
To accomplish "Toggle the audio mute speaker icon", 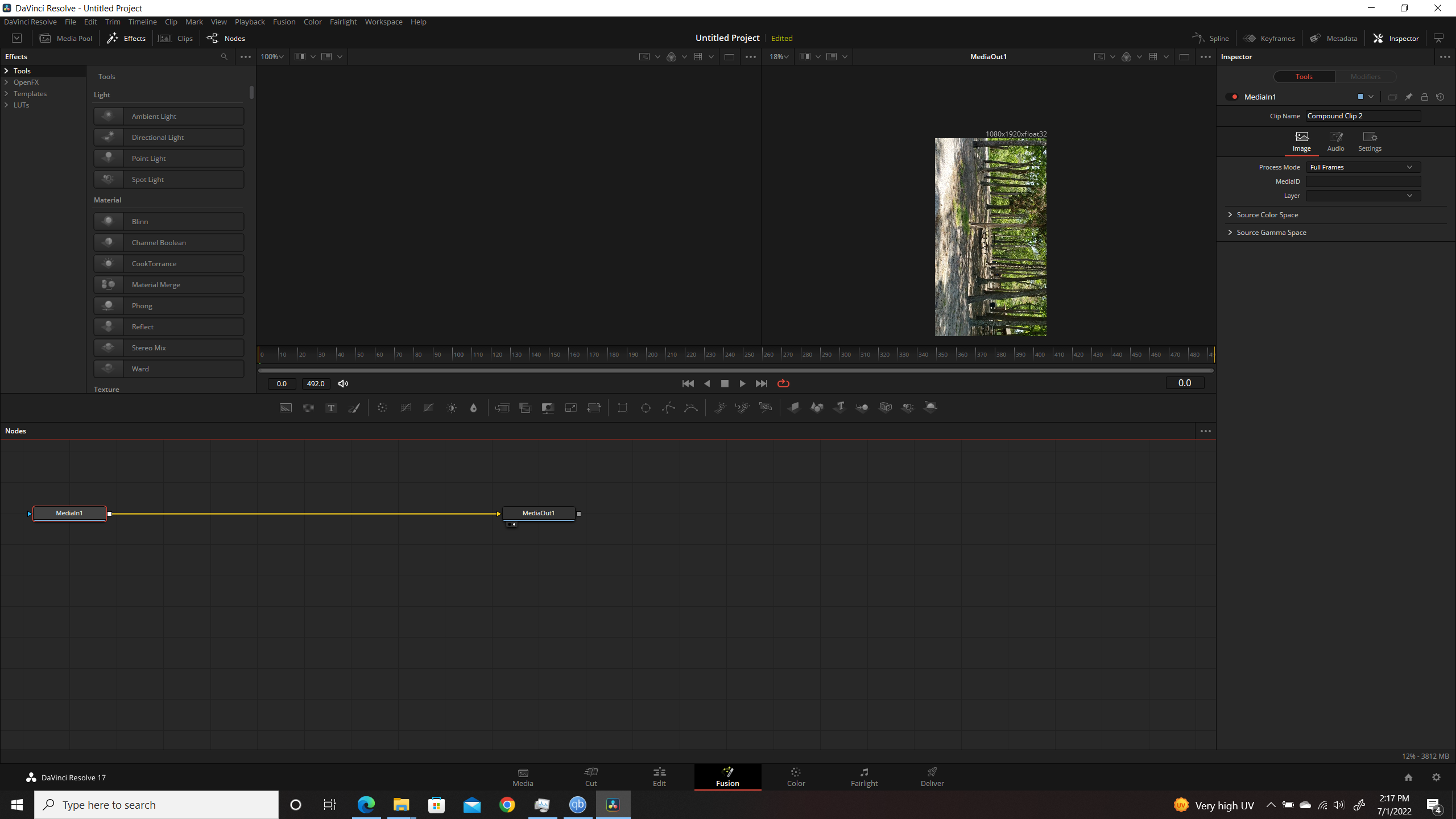I will click(x=343, y=384).
